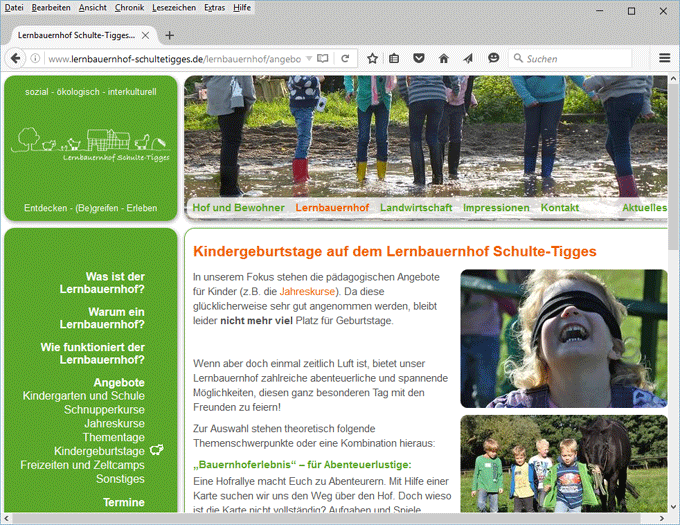
Task: Open the Lesezeichen menu
Action: (174, 7)
